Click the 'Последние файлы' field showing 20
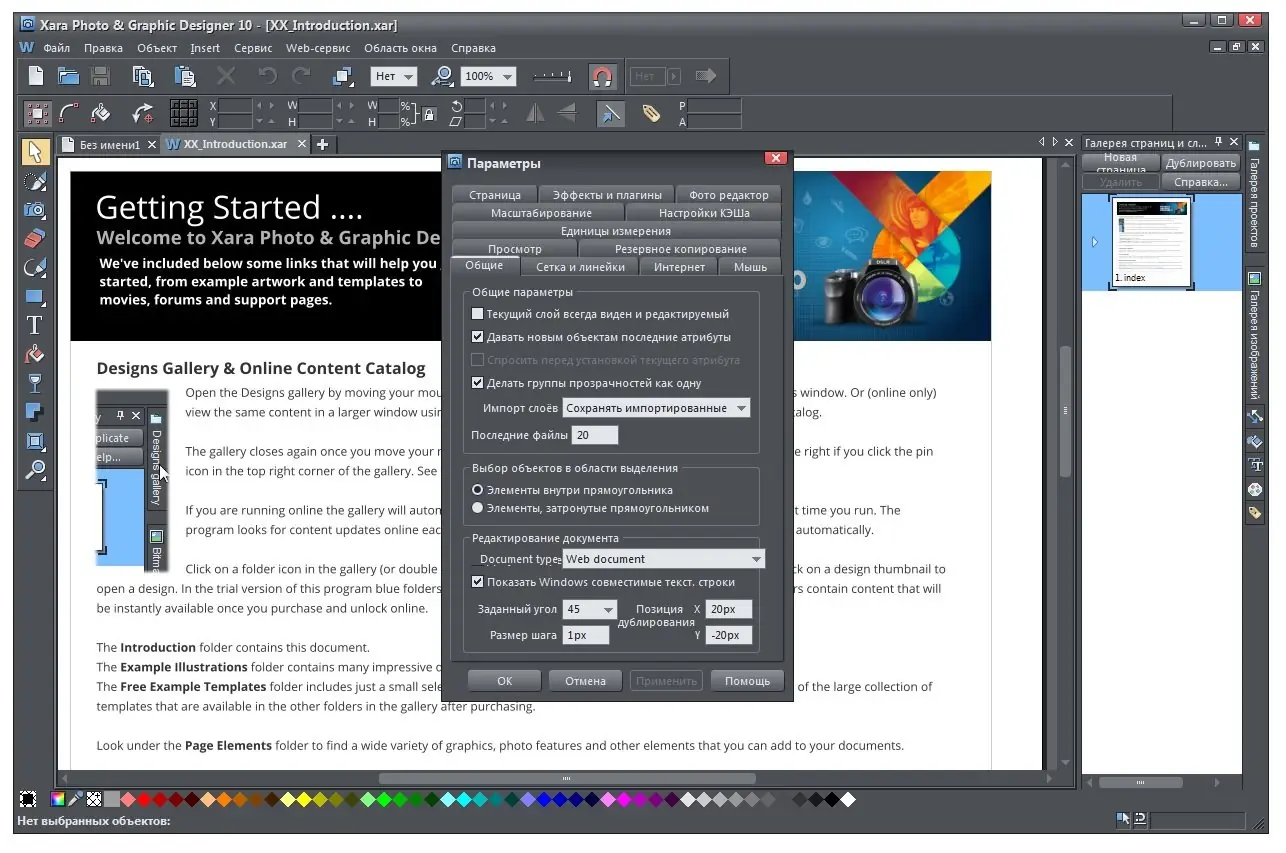This screenshot has height=853, width=1286. (594, 435)
